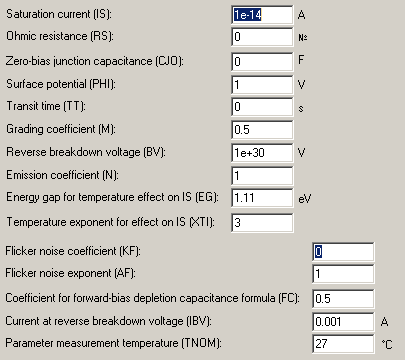This screenshot has width=405, height=360.
Task: Click the Flicker noise coefficient (KF) label
Action: pos(73,251)
